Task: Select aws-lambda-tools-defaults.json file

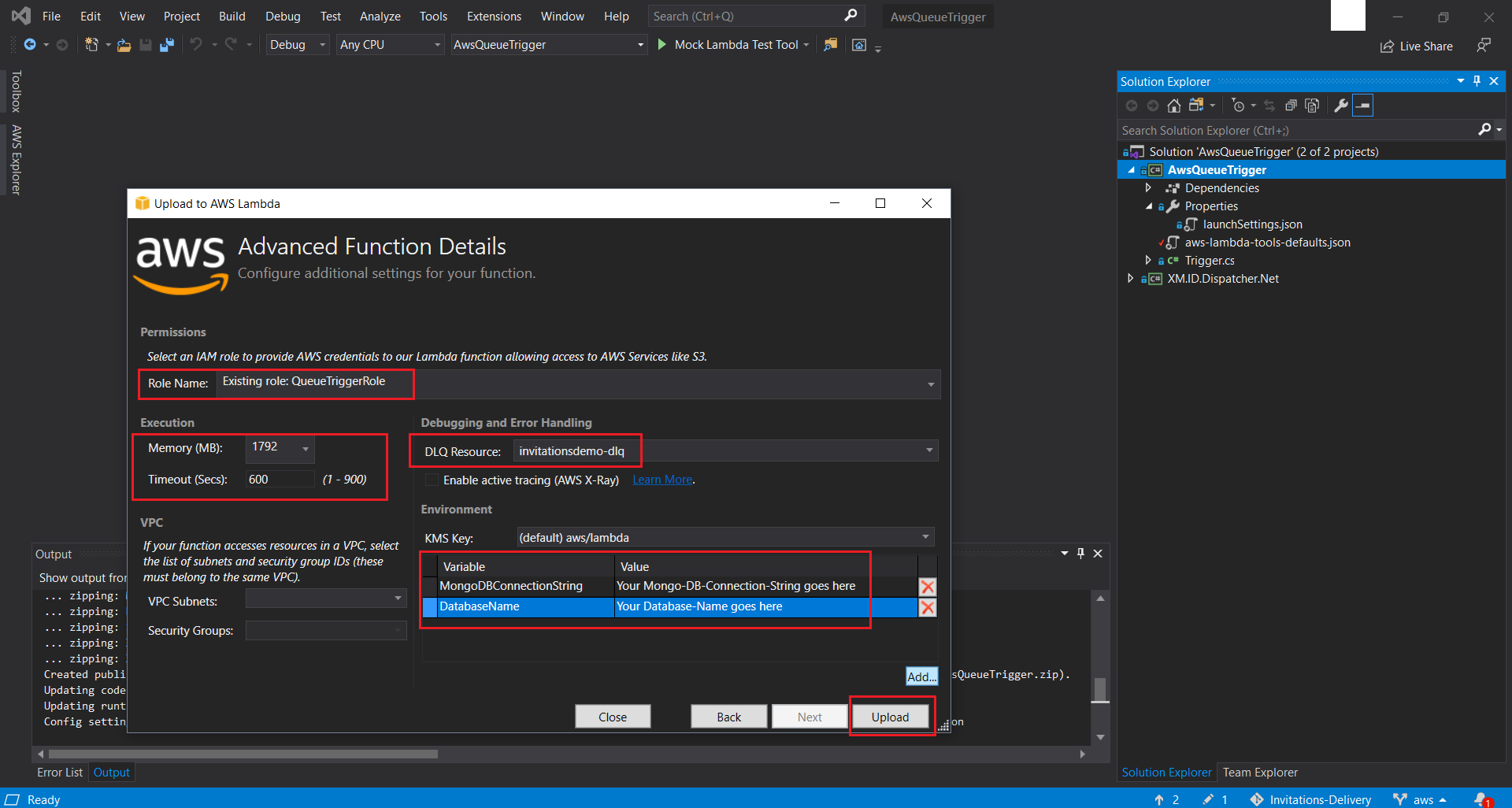Action: pos(1267,243)
